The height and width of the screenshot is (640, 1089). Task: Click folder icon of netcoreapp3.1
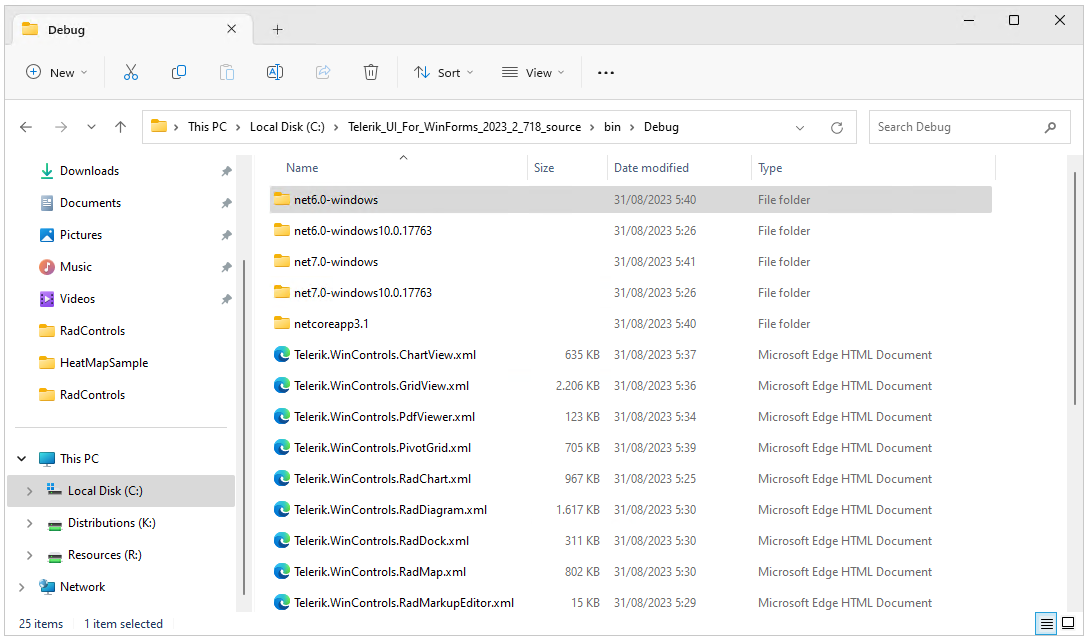(281, 323)
